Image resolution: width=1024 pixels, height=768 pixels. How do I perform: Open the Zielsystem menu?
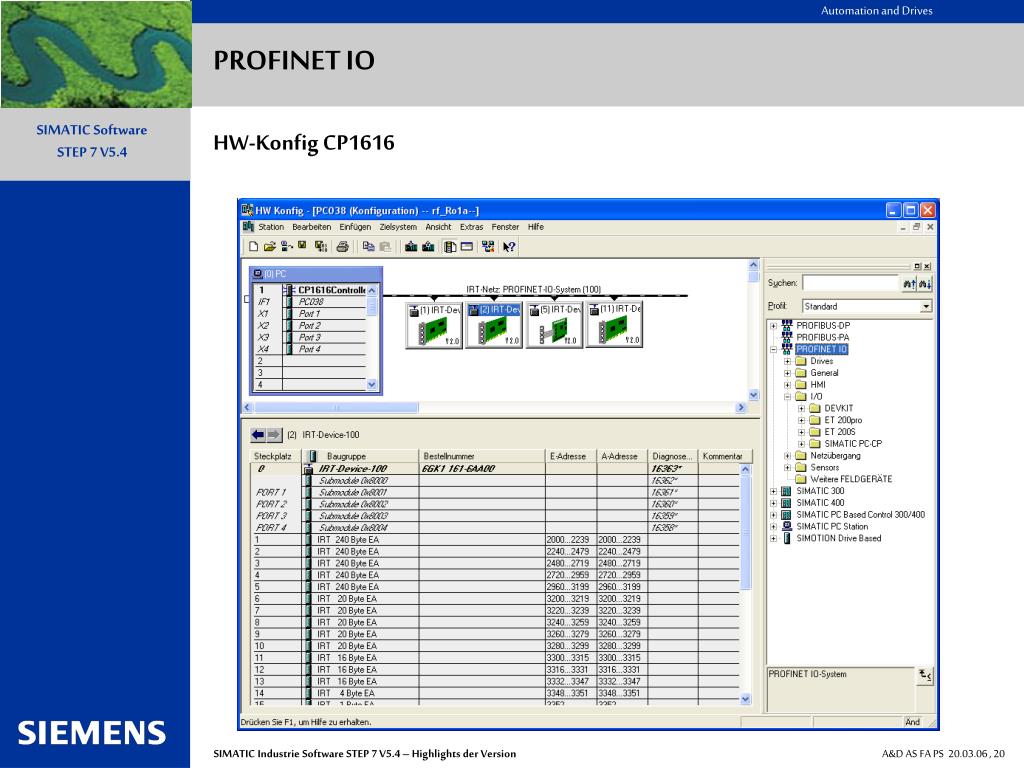coord(398,227)
